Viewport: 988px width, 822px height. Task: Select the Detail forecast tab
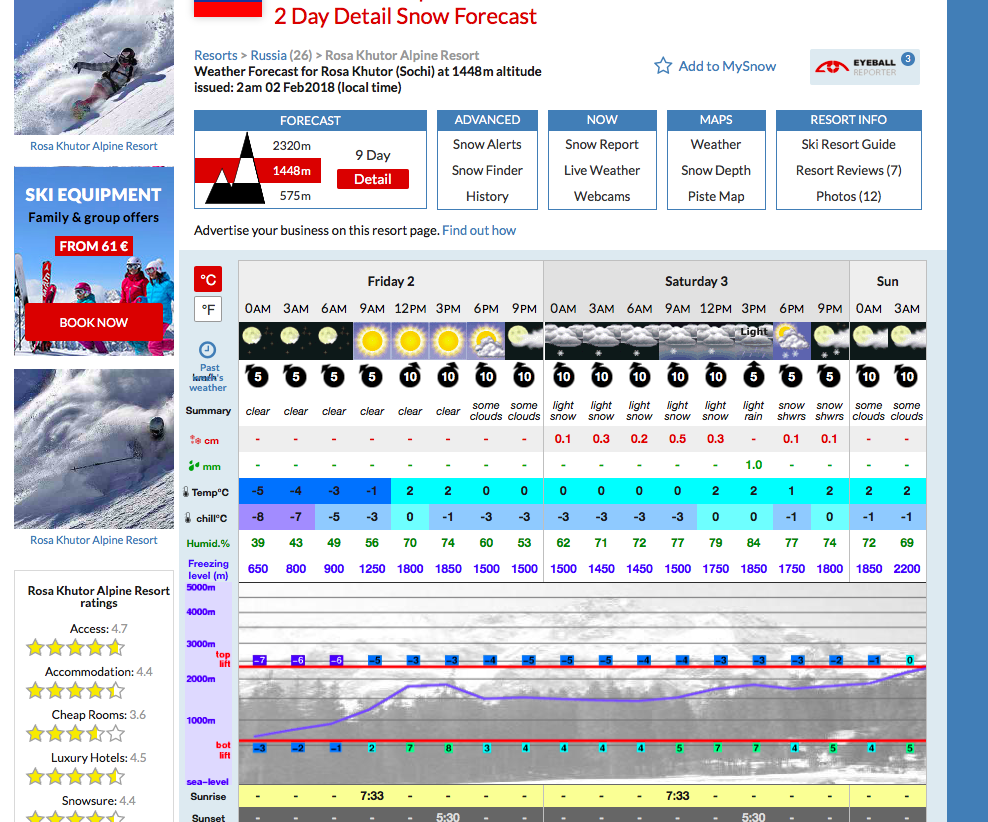pyautogui.click(x=372, y=179)
